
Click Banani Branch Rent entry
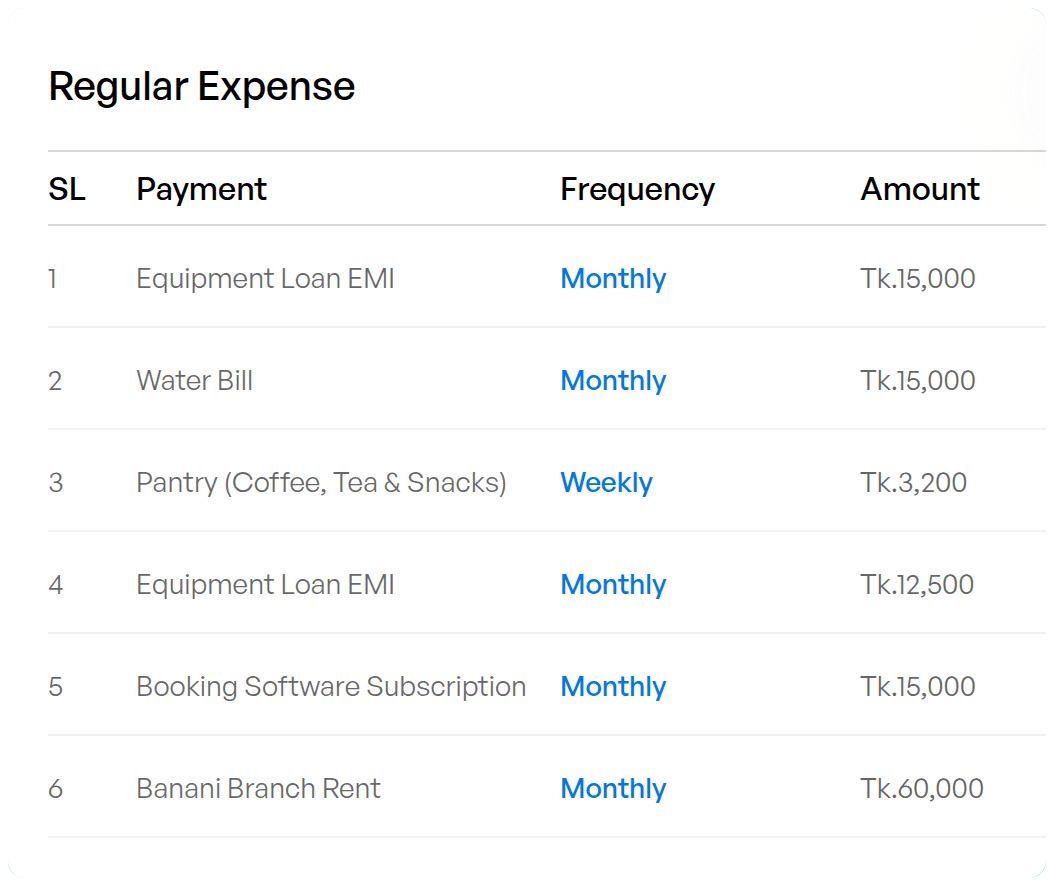[258, 789]
